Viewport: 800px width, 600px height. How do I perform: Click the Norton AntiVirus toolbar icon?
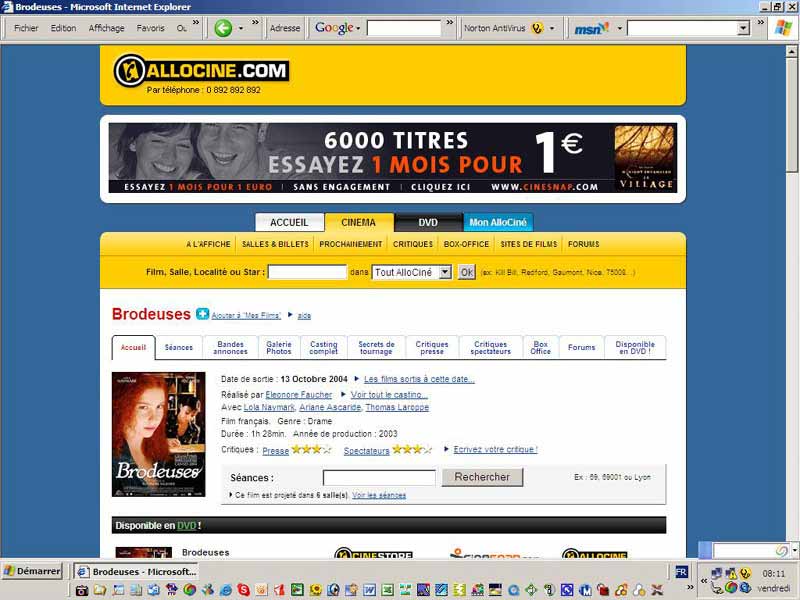[537, 28]
